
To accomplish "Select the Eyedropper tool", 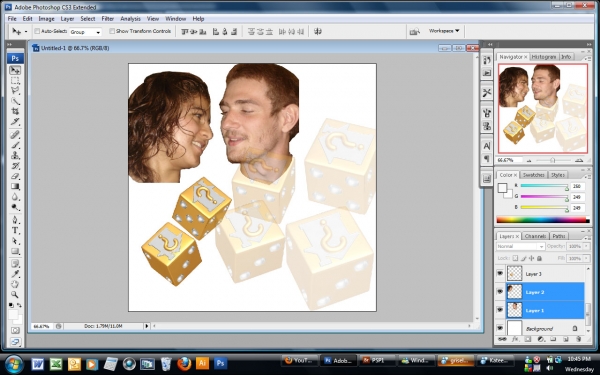I will point(15,274).
